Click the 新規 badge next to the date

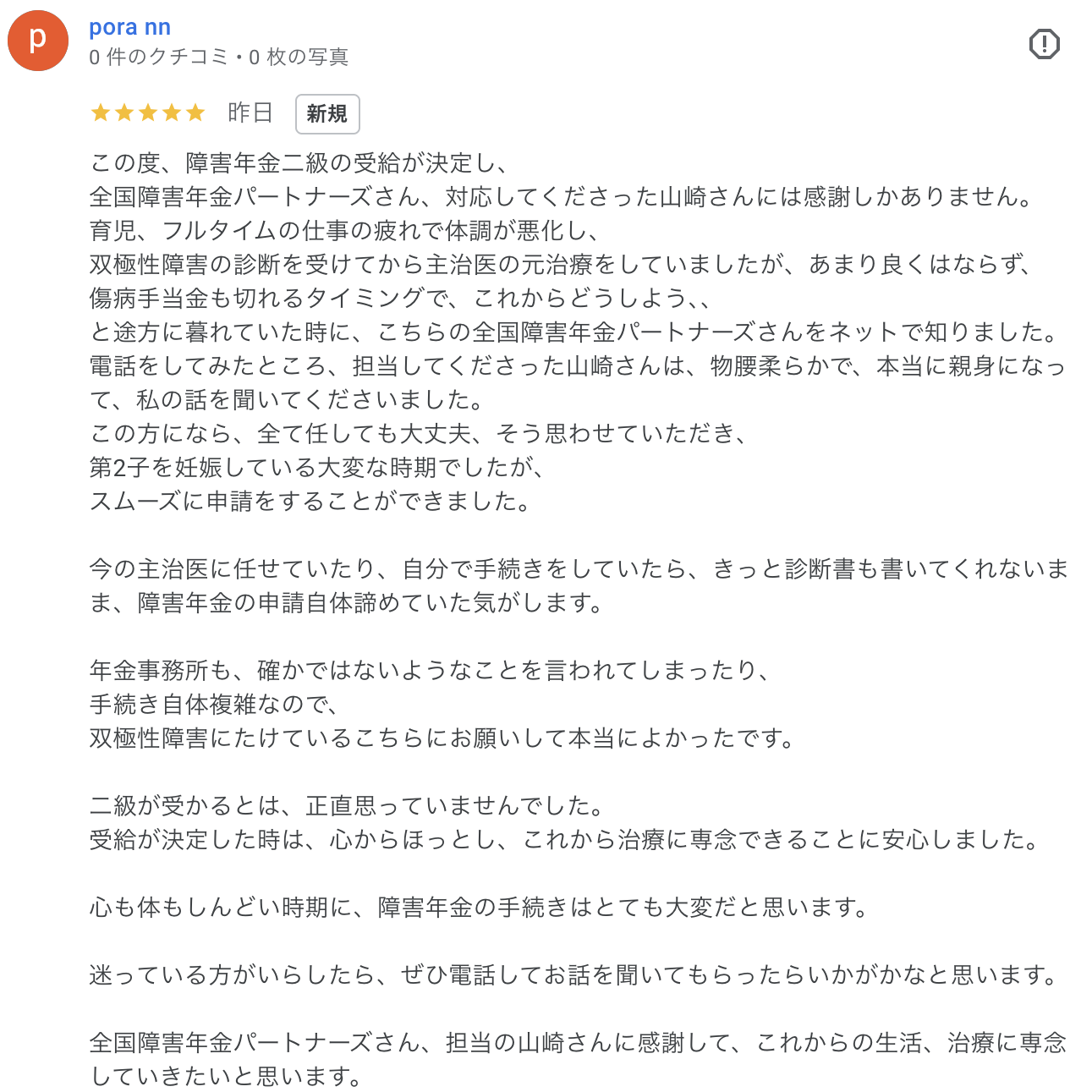pos(327,114)
